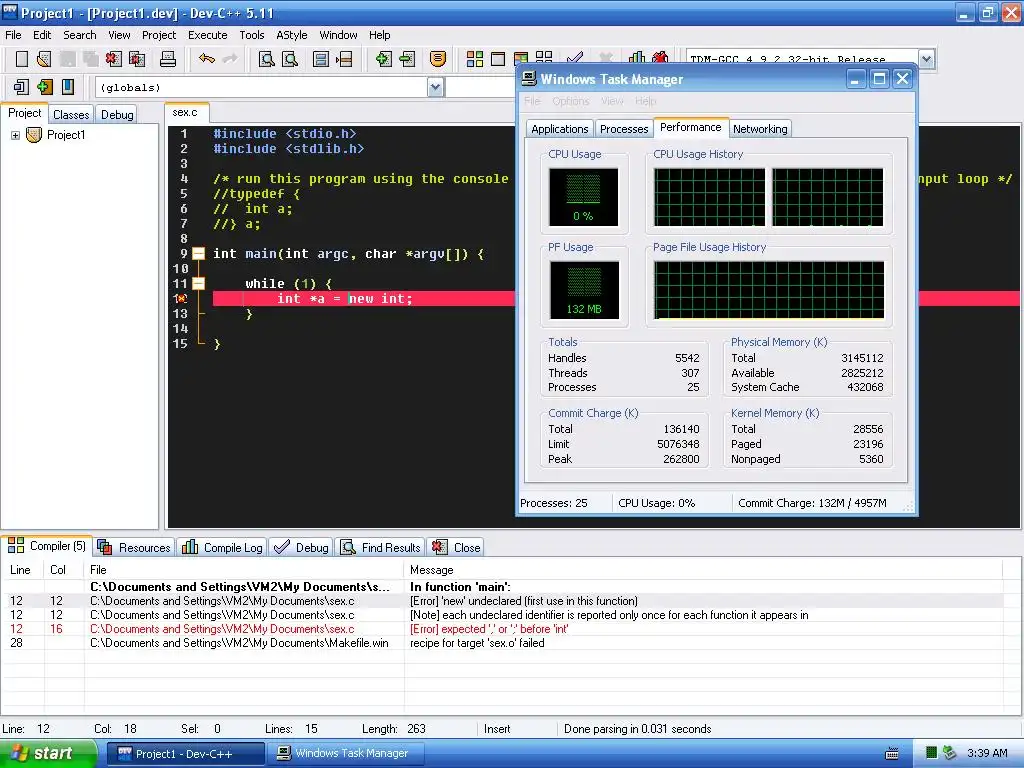The height and width of the screenshot is (768, 1024).
Task: Click the orange shield Project Options icon
Action: click(x=438, y=59)
